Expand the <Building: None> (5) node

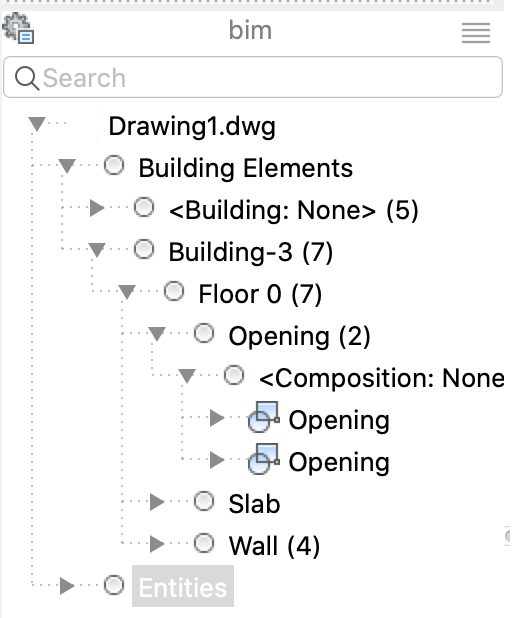pos(97,208)
